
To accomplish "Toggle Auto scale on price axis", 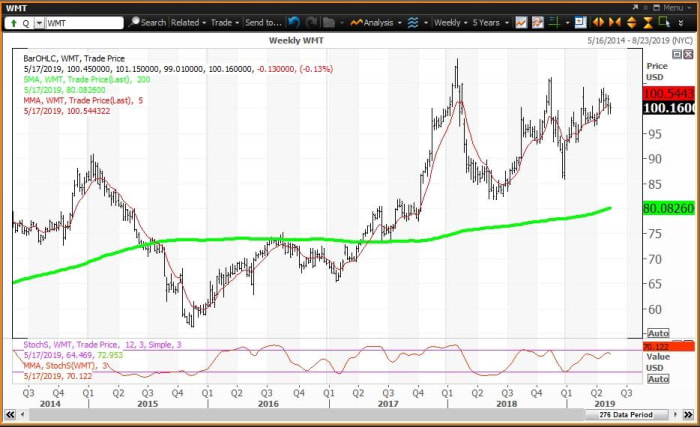I will pyautogui.click(x=657, y=333).
